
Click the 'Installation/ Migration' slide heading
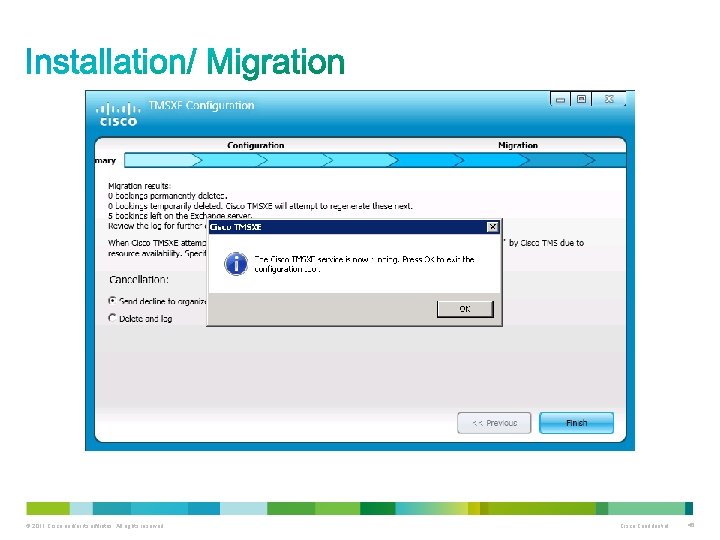pos(185,62)
